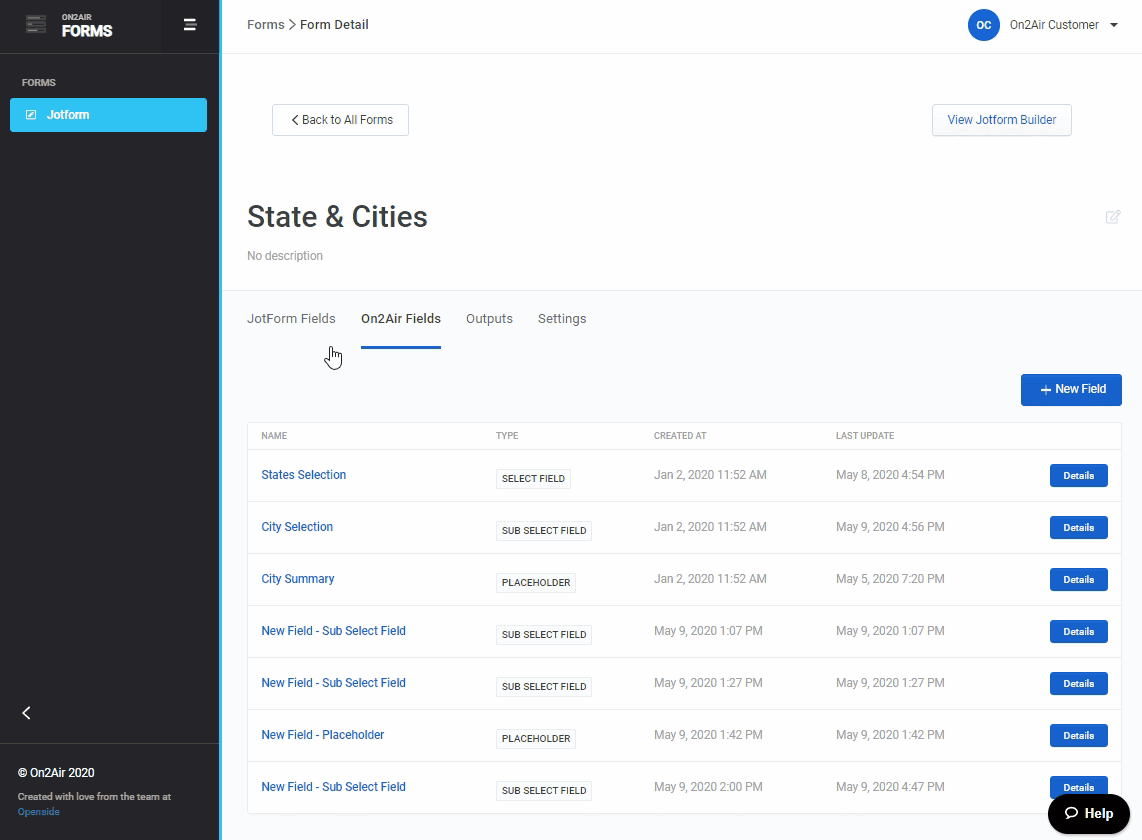The width and height of the screenshot is (1142, 840).
Task: Open View Jotform Builder
Action: pos(1001,120)
